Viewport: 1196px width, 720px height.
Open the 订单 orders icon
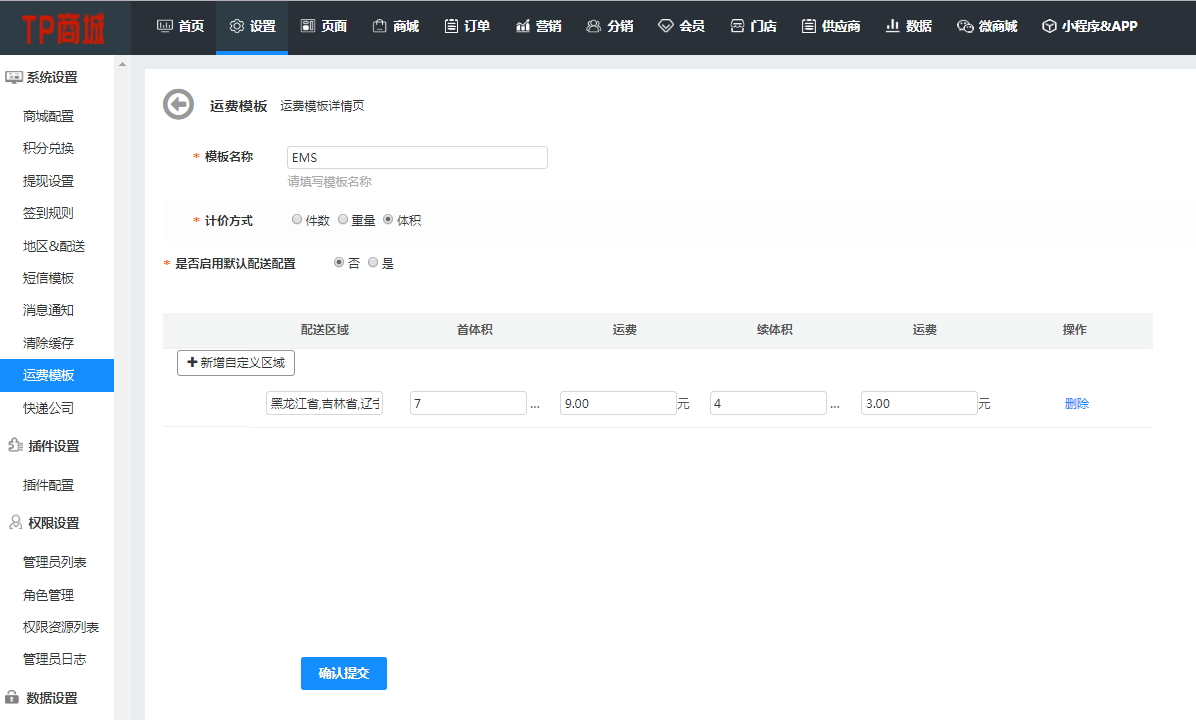(x=452, y=27)
